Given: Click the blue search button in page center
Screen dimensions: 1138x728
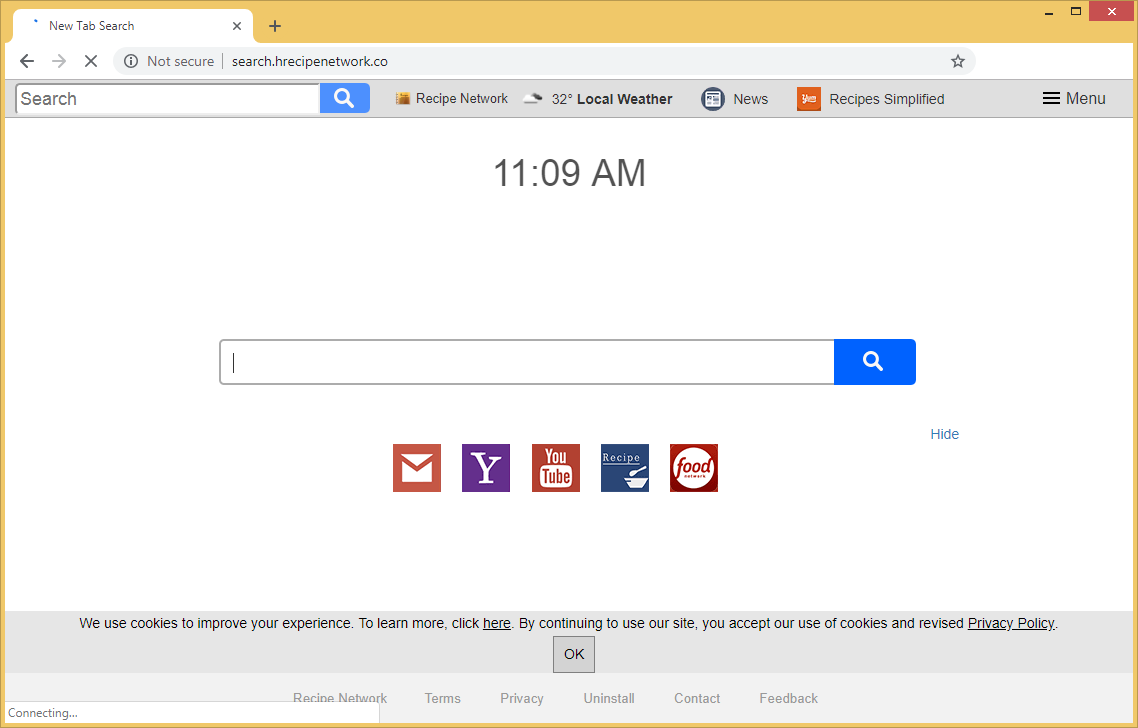Looking at the screenshot, I should pos(874,362).
